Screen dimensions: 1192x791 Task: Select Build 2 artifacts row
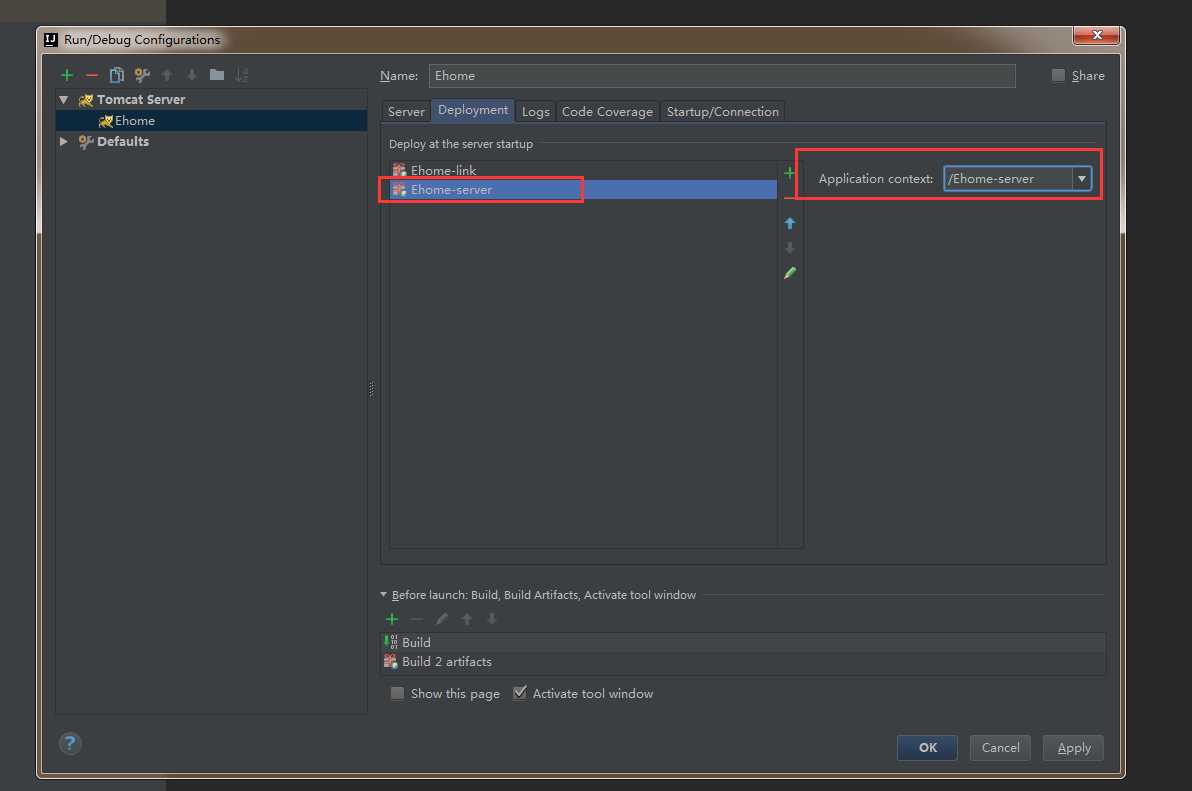(743, 661)
